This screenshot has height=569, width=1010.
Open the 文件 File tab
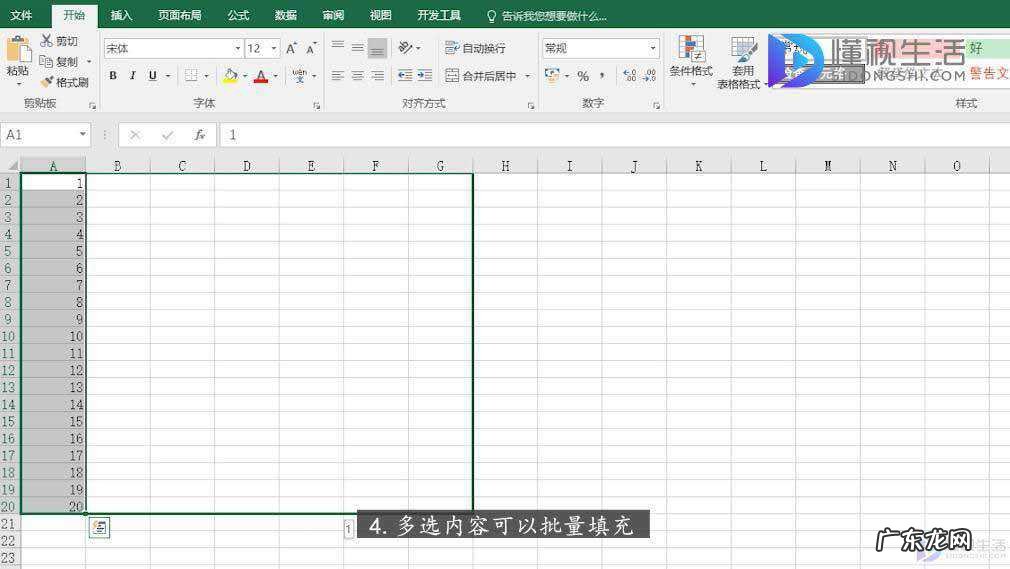(x=21, y=15)
